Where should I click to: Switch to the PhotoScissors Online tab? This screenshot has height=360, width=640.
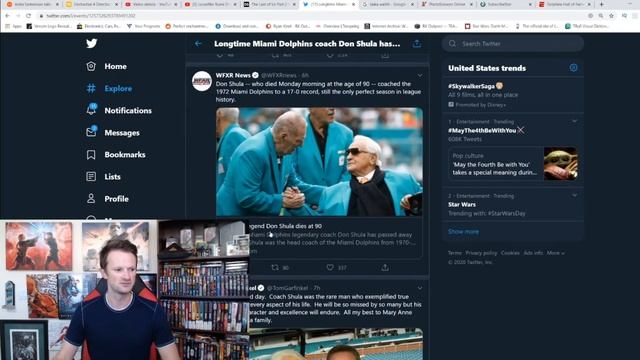point(447,4)
